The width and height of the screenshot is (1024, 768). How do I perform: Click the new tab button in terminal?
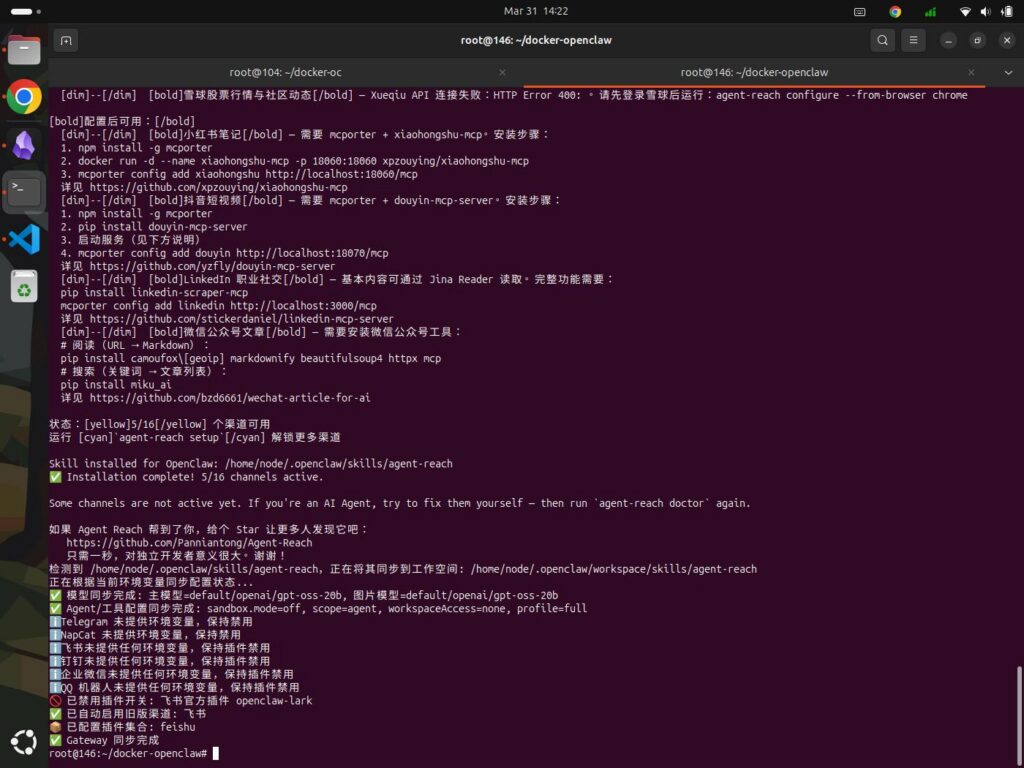click(x=66, y=39)
